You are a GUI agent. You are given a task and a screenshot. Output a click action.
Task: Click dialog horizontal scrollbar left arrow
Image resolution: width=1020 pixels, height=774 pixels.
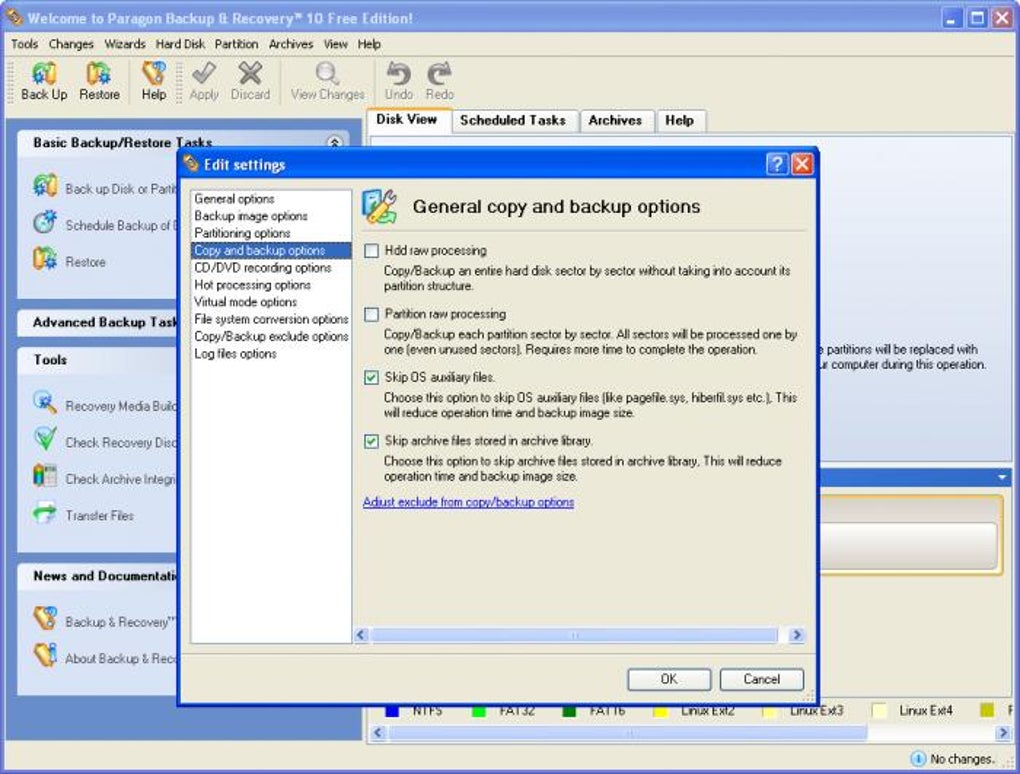point(362,635)
